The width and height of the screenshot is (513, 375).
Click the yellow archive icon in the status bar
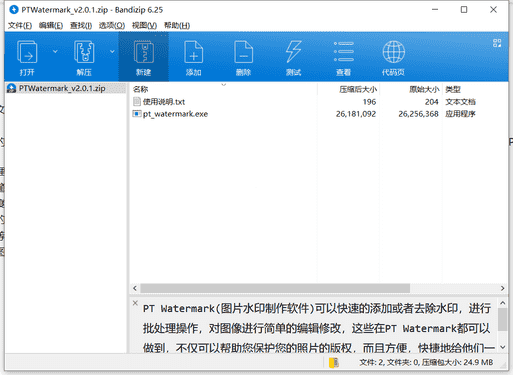pos(334,362)
